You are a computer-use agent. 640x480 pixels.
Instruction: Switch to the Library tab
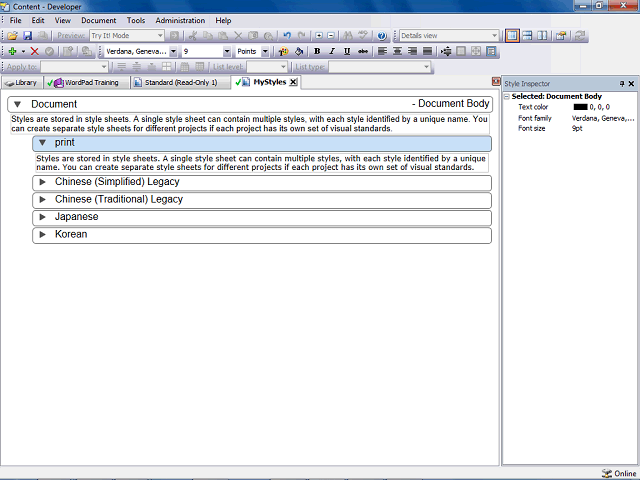(x=22, y=83)
